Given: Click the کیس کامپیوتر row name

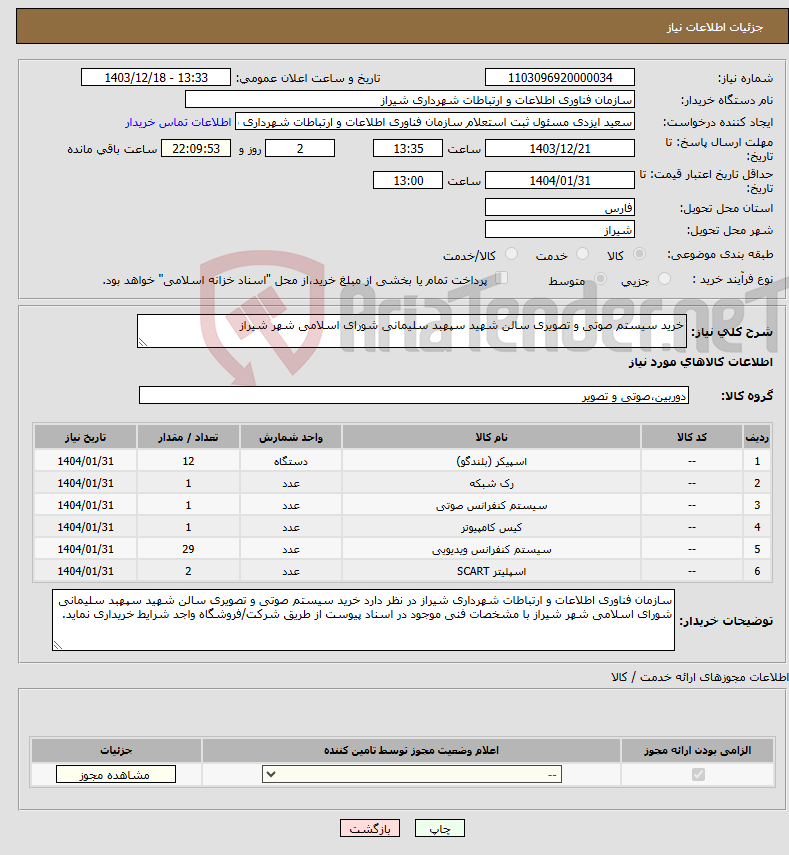Looking at the screenshot, I should (491, 527).
